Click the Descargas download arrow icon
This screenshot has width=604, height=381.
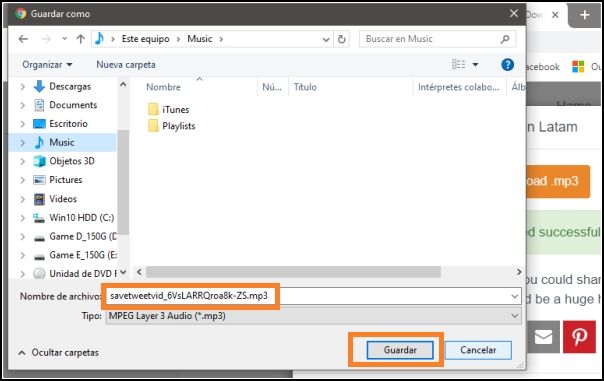coord(39,86)
